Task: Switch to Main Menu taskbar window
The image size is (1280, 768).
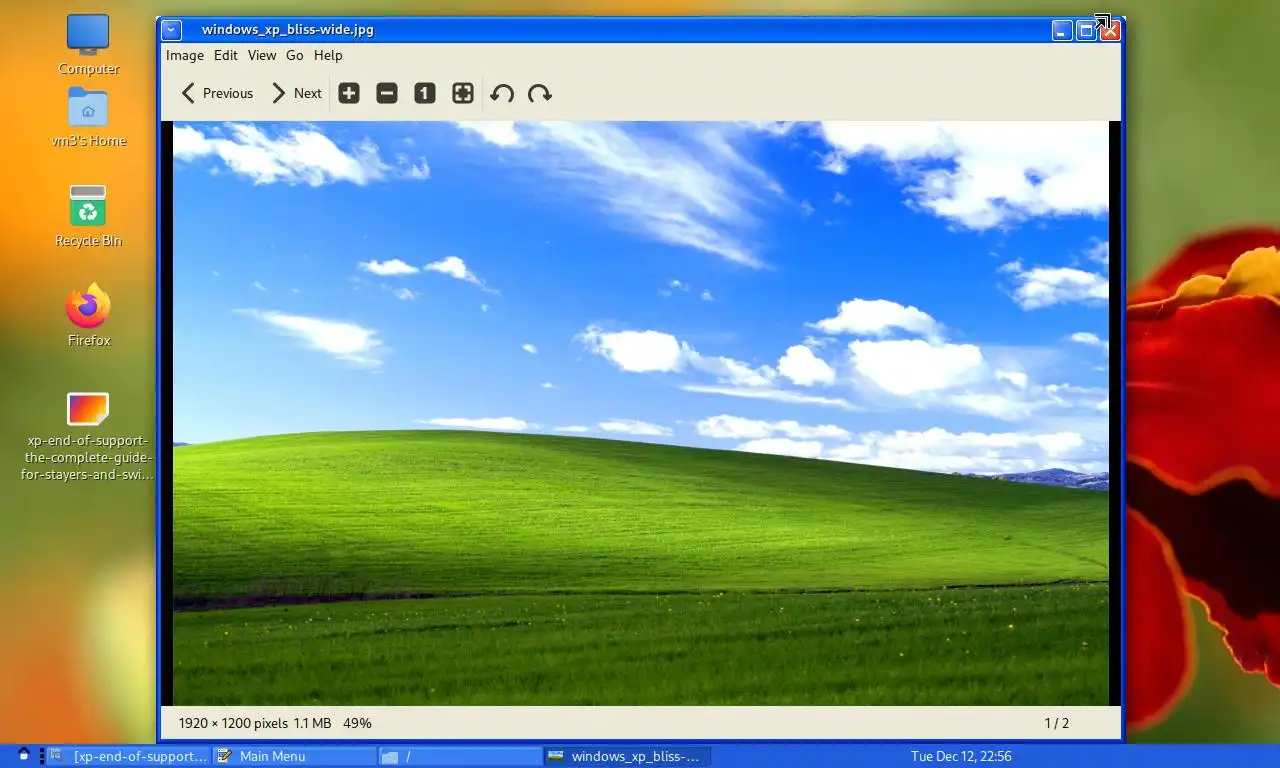Action: 295,756
